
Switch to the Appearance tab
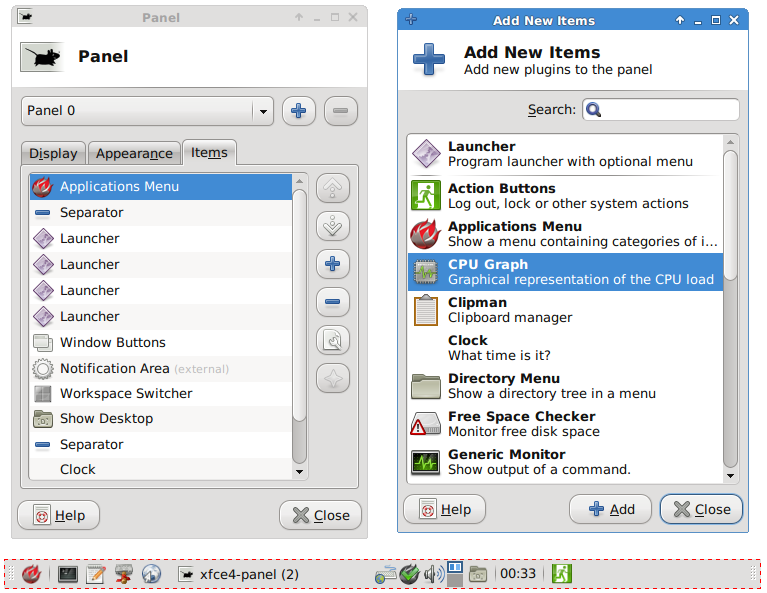click(x=134, y=153)
